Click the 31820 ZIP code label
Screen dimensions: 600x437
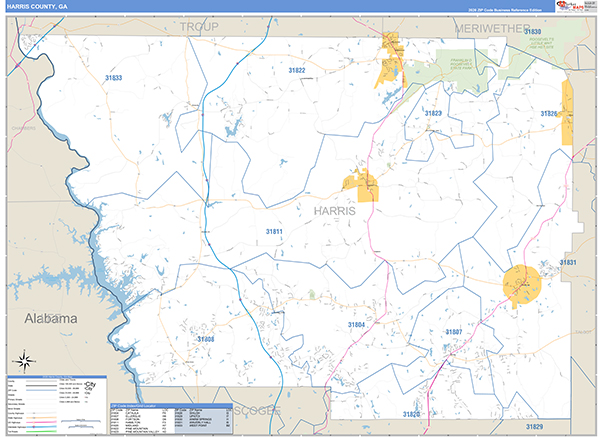[411, 414]
